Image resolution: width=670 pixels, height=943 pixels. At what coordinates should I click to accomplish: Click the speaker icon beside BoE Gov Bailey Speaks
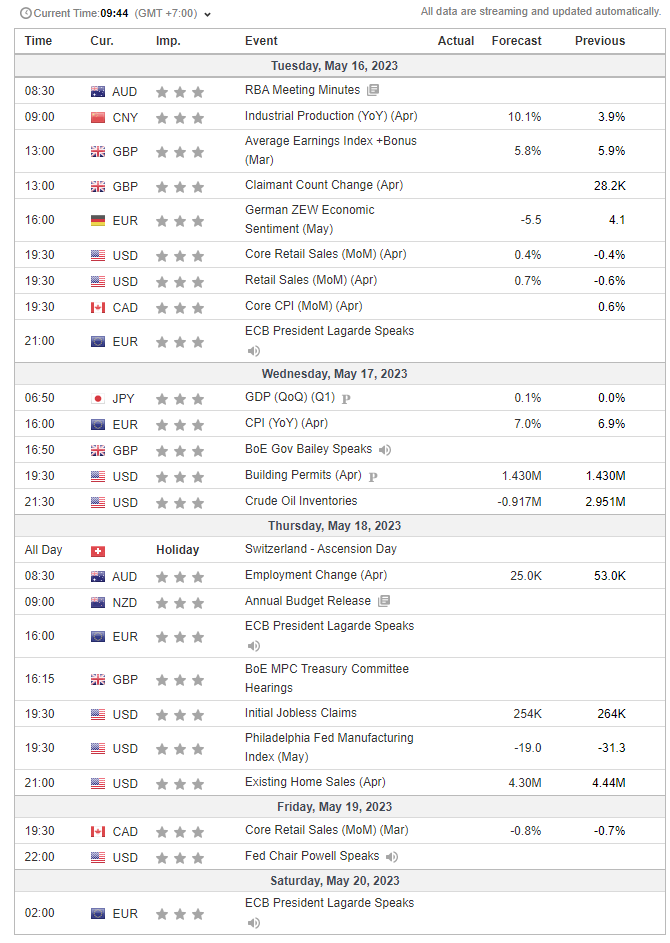coord(385,450)
